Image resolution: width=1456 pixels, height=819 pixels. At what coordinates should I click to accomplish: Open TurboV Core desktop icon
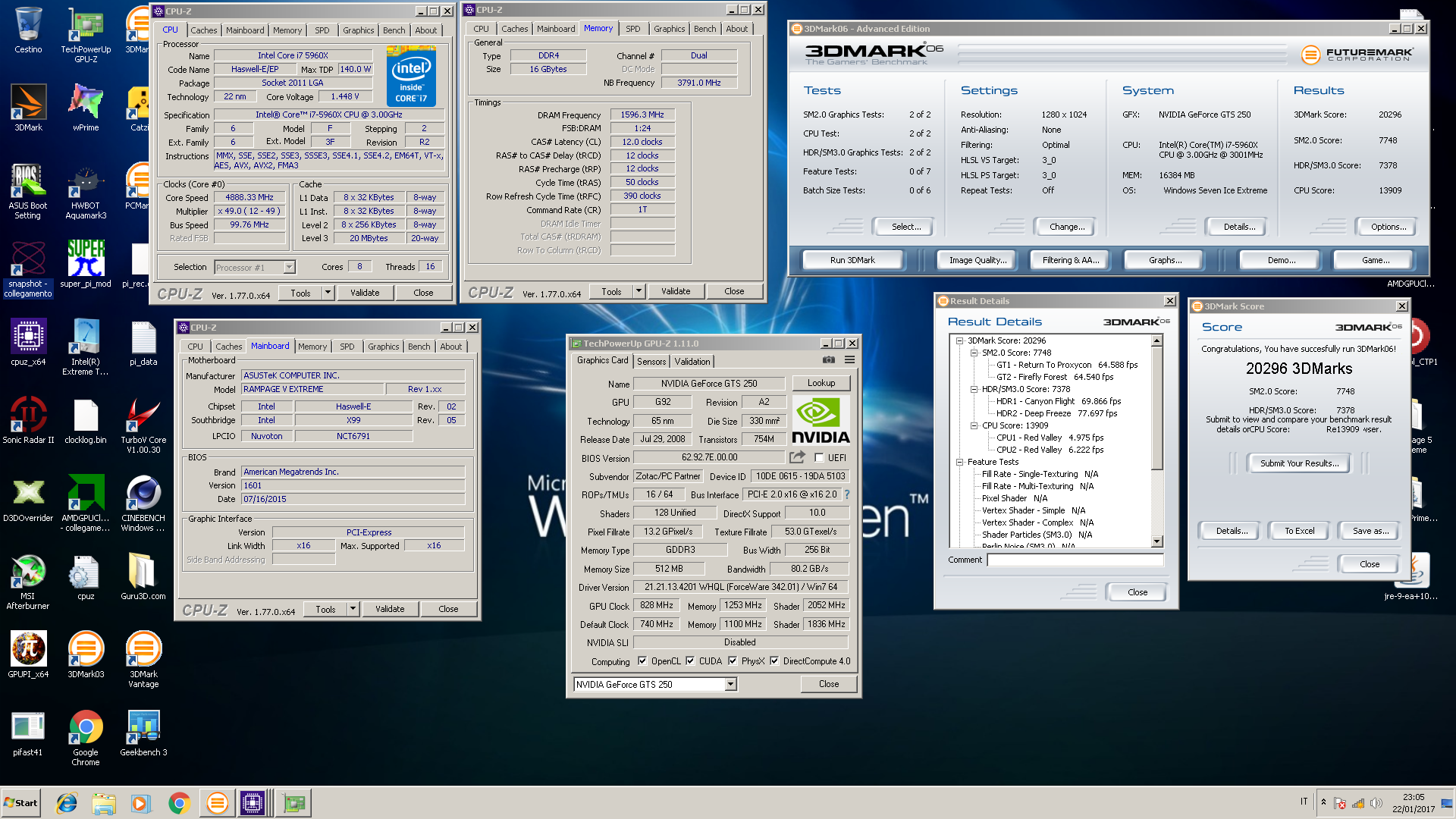(143, 425)
